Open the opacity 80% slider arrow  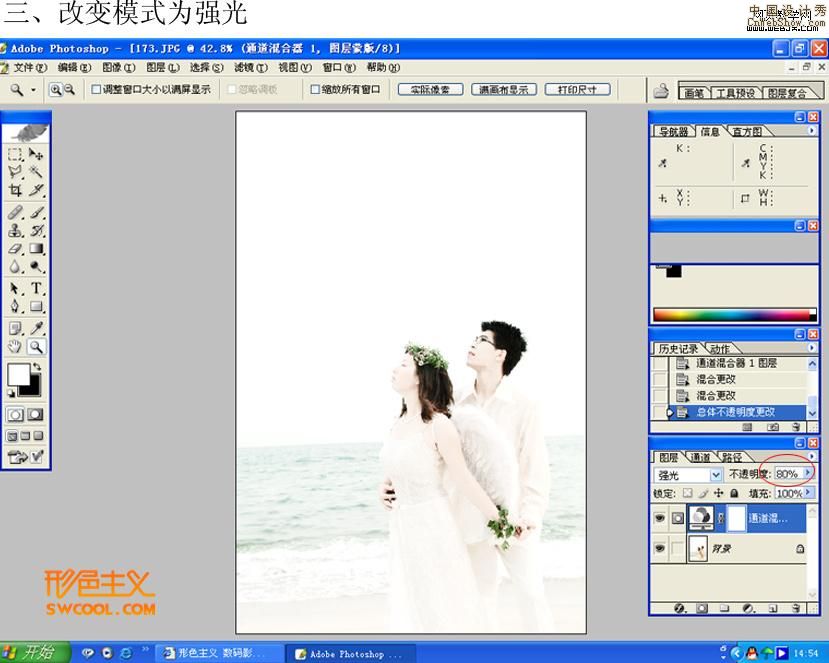(808, 473)
